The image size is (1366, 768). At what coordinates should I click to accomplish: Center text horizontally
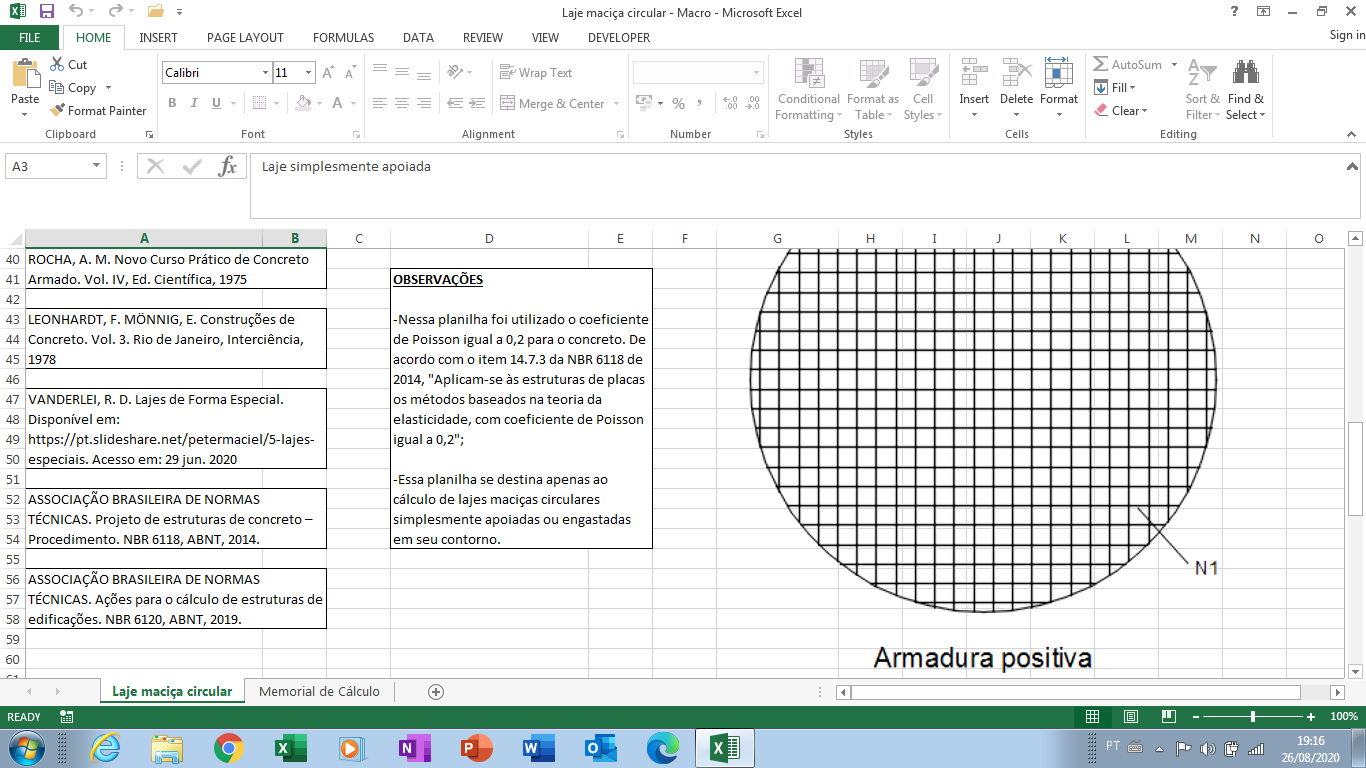coord(402,103)
